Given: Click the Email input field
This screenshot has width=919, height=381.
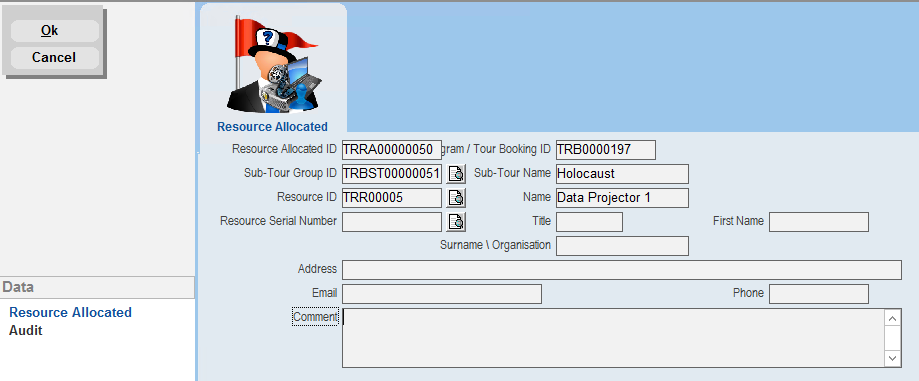Looking at the screenshot, I should coord(441,294).
